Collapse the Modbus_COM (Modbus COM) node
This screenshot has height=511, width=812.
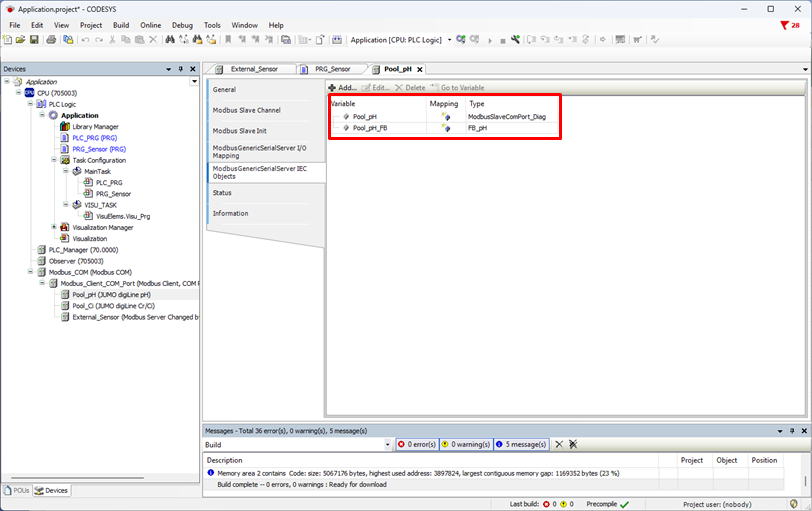click(x=31, y=272)
